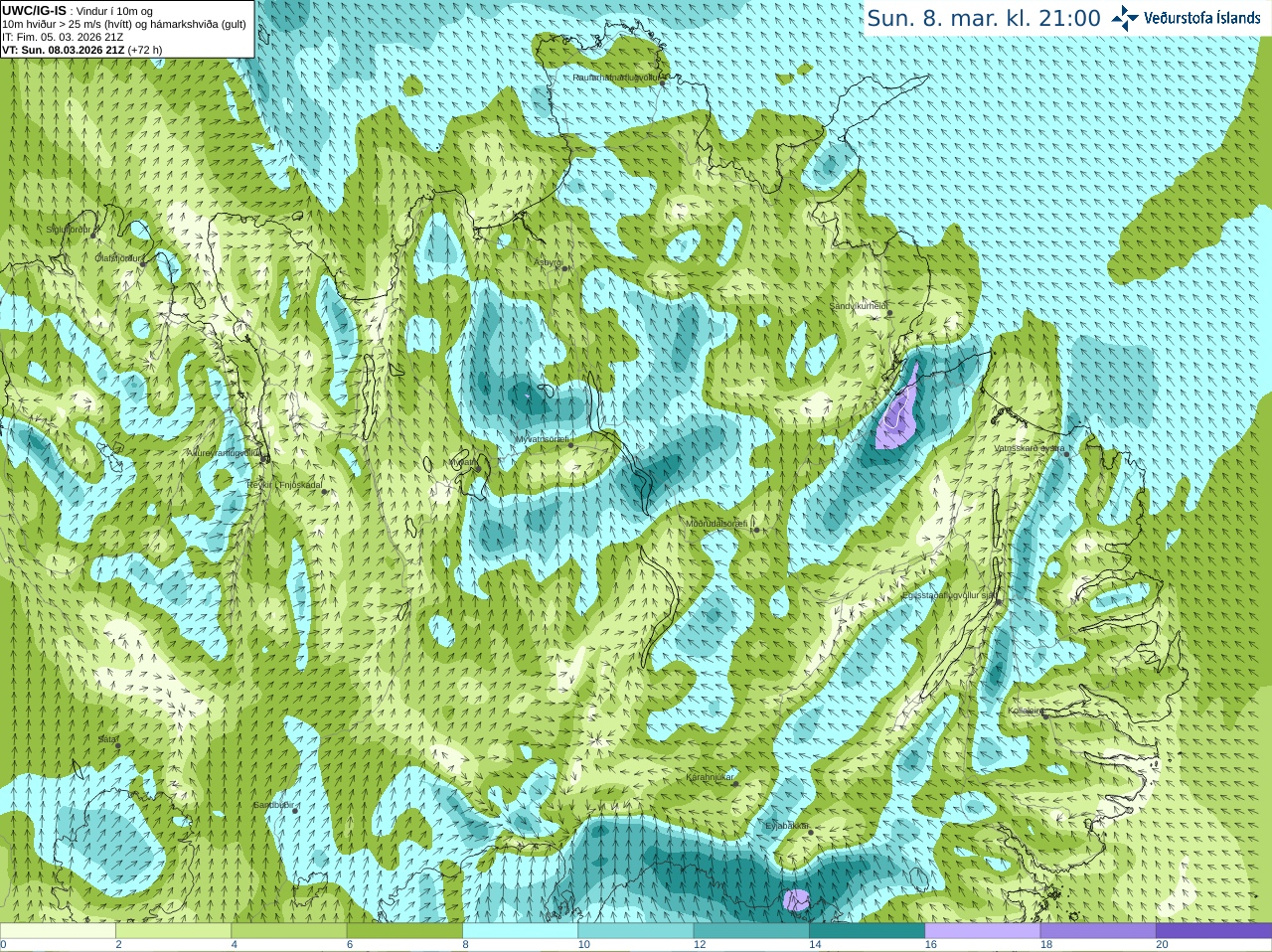Click the legend value 12 label
This screenshot has height=952, width=1272.
[x=700, y=944]
